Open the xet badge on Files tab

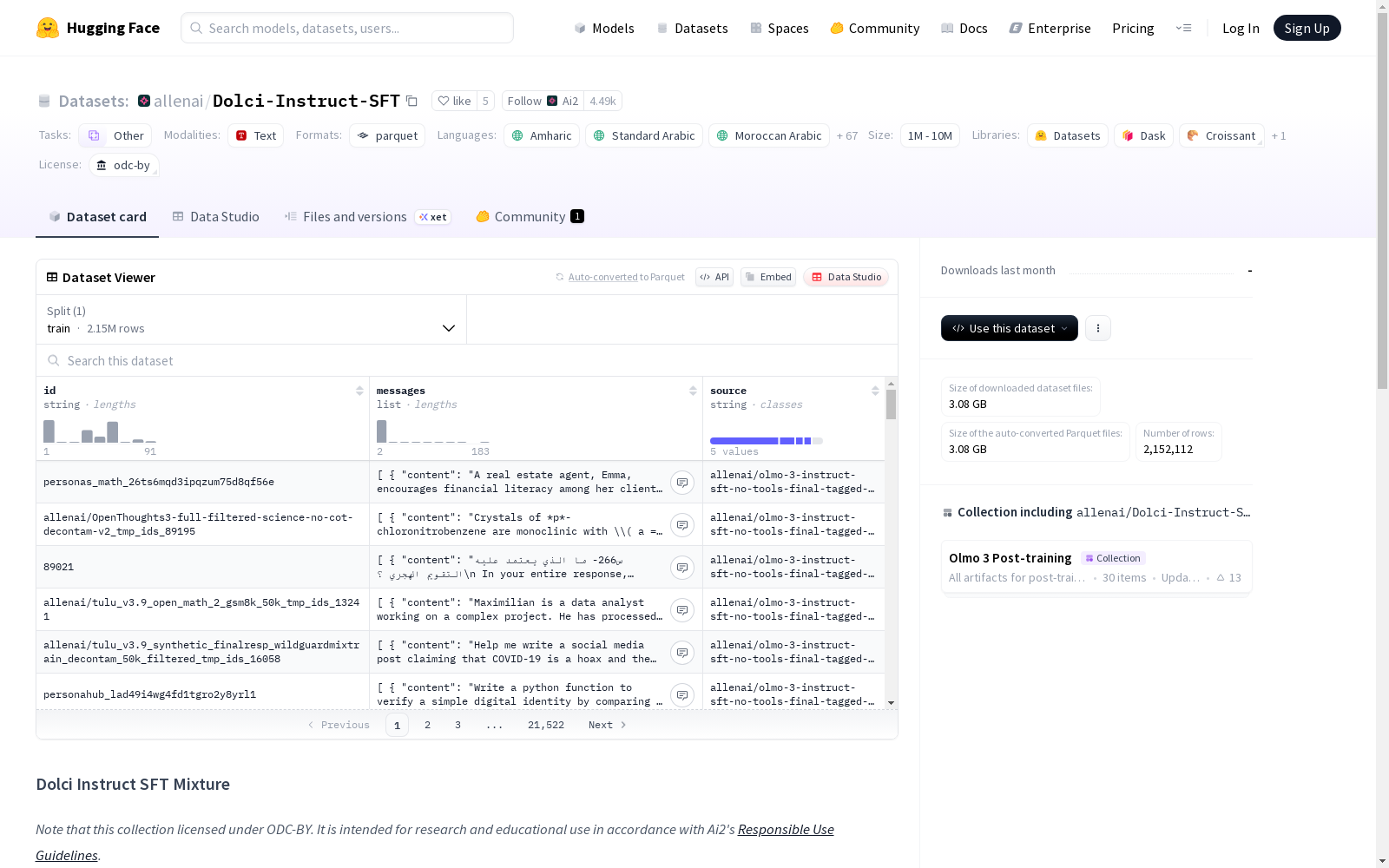[432, 217]
